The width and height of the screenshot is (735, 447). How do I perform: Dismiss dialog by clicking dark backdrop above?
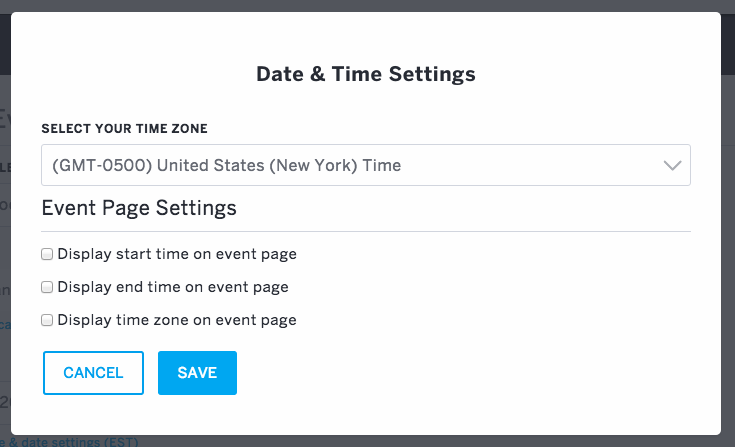click(x=368, y=6)
